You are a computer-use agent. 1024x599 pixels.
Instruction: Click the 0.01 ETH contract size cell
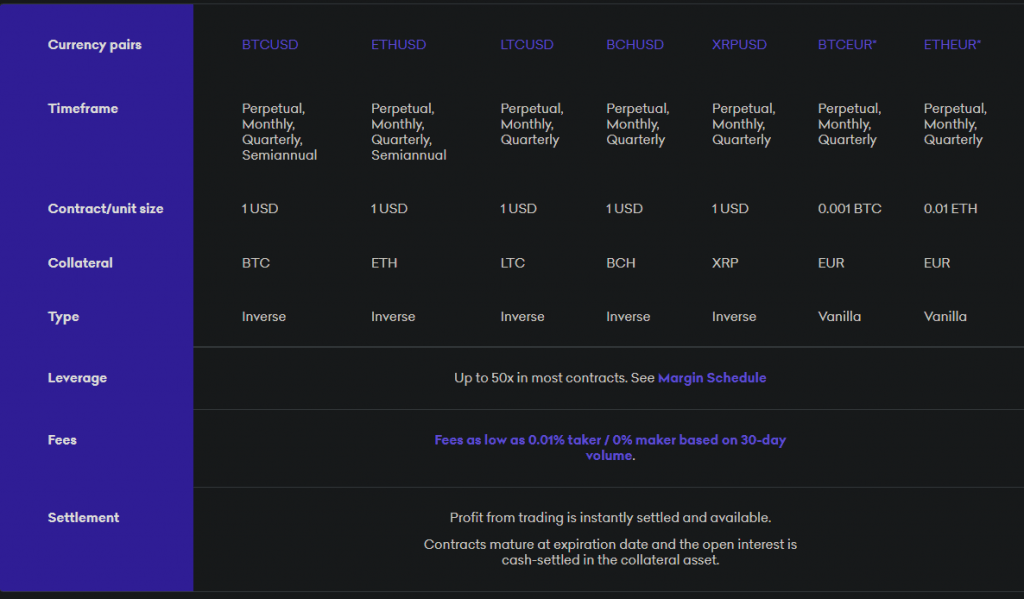tap(951, 209)
